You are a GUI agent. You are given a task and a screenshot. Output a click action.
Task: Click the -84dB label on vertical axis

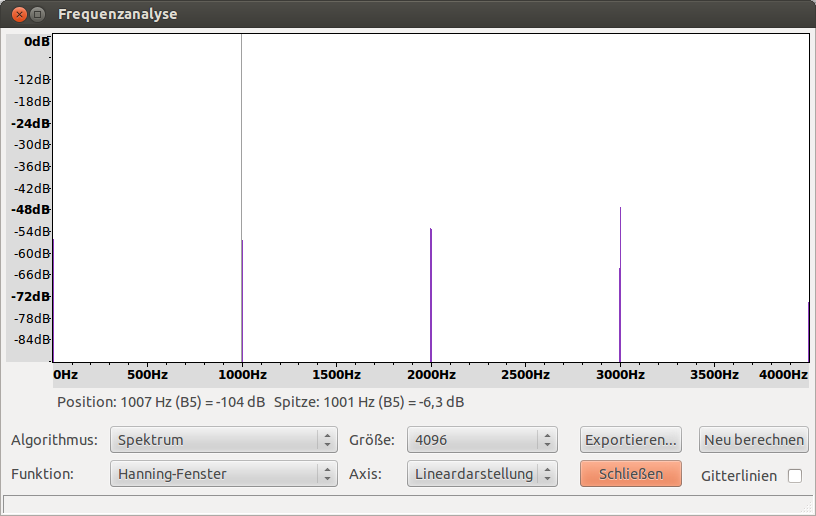[32, 340]
